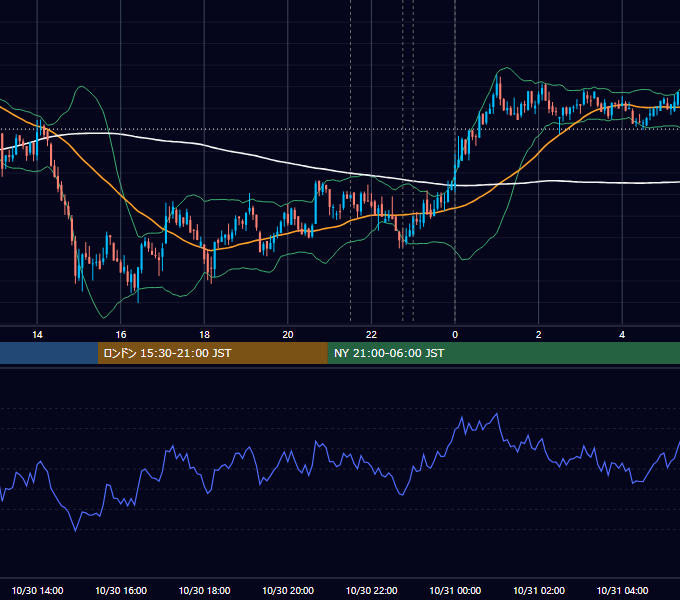Click the 2 hour axis label
The width and height of the screenshot is (680, 600).
tap(539, 335)
